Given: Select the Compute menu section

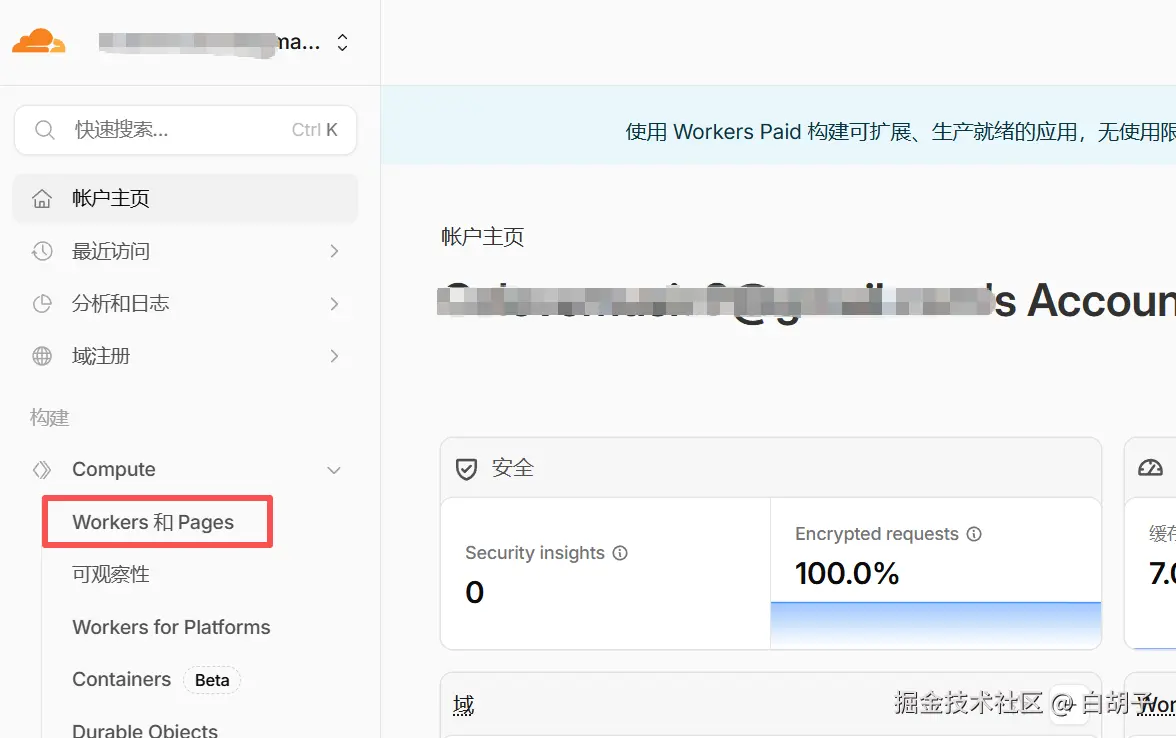Looking at the screenshot, I should click(x=185, y=470).
